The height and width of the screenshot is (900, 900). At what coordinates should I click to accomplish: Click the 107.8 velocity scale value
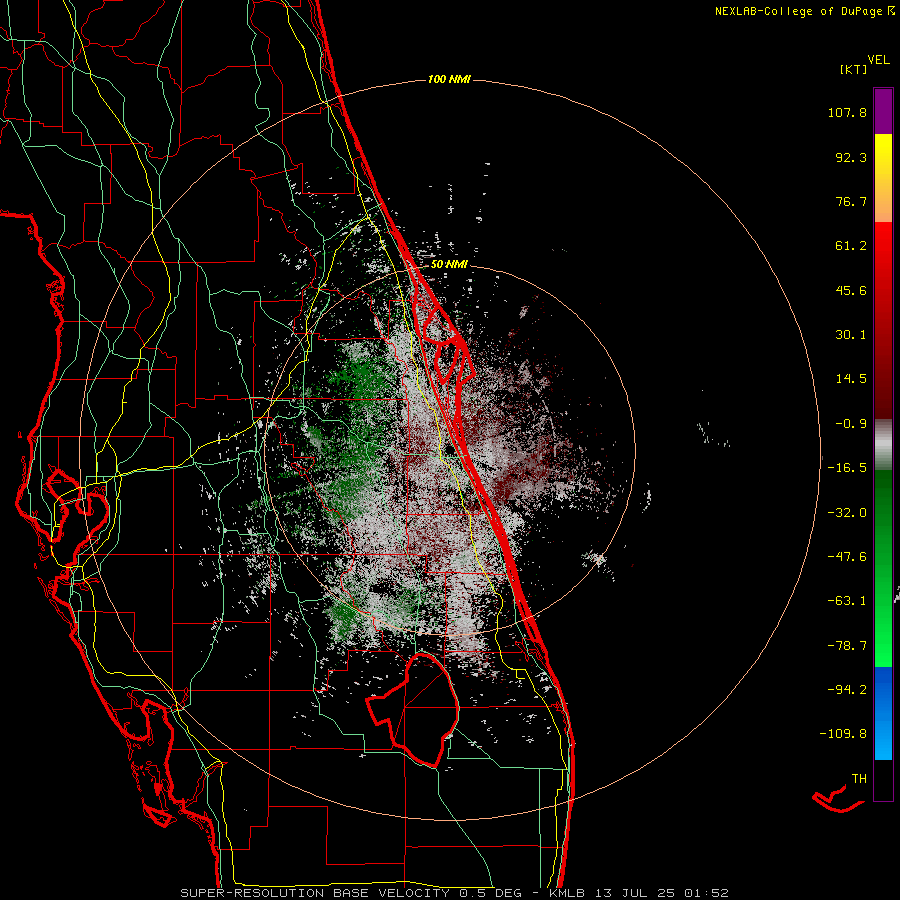847,112
